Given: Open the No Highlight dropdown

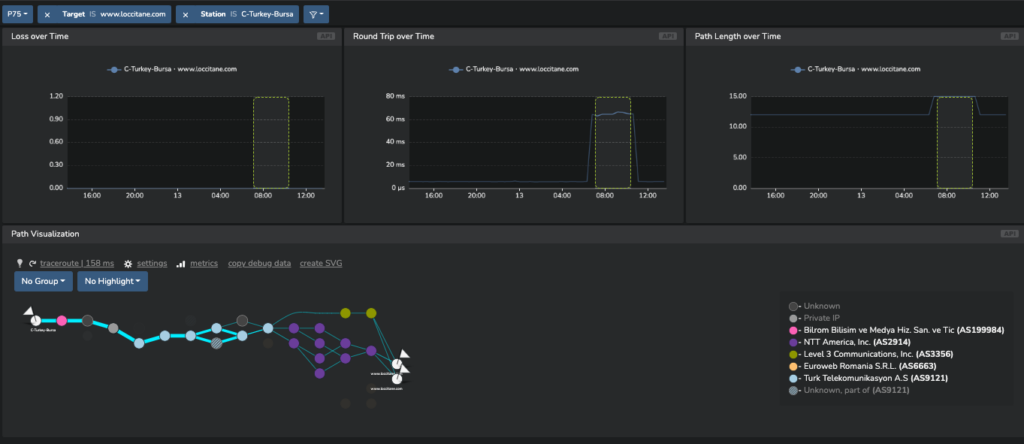Looking at the screenshot, I should pyautogui.click(x=112, y=281).
